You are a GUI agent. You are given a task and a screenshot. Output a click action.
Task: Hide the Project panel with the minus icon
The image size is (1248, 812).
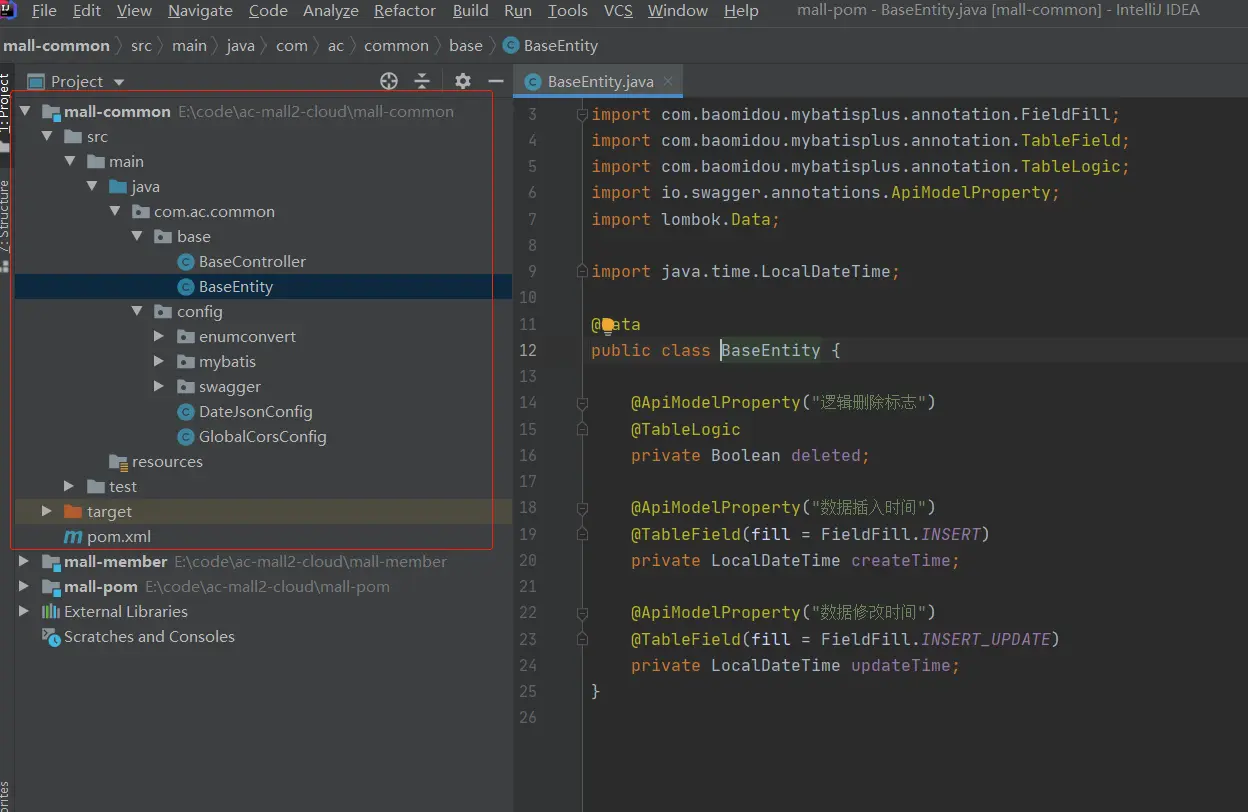coord(495,81)
